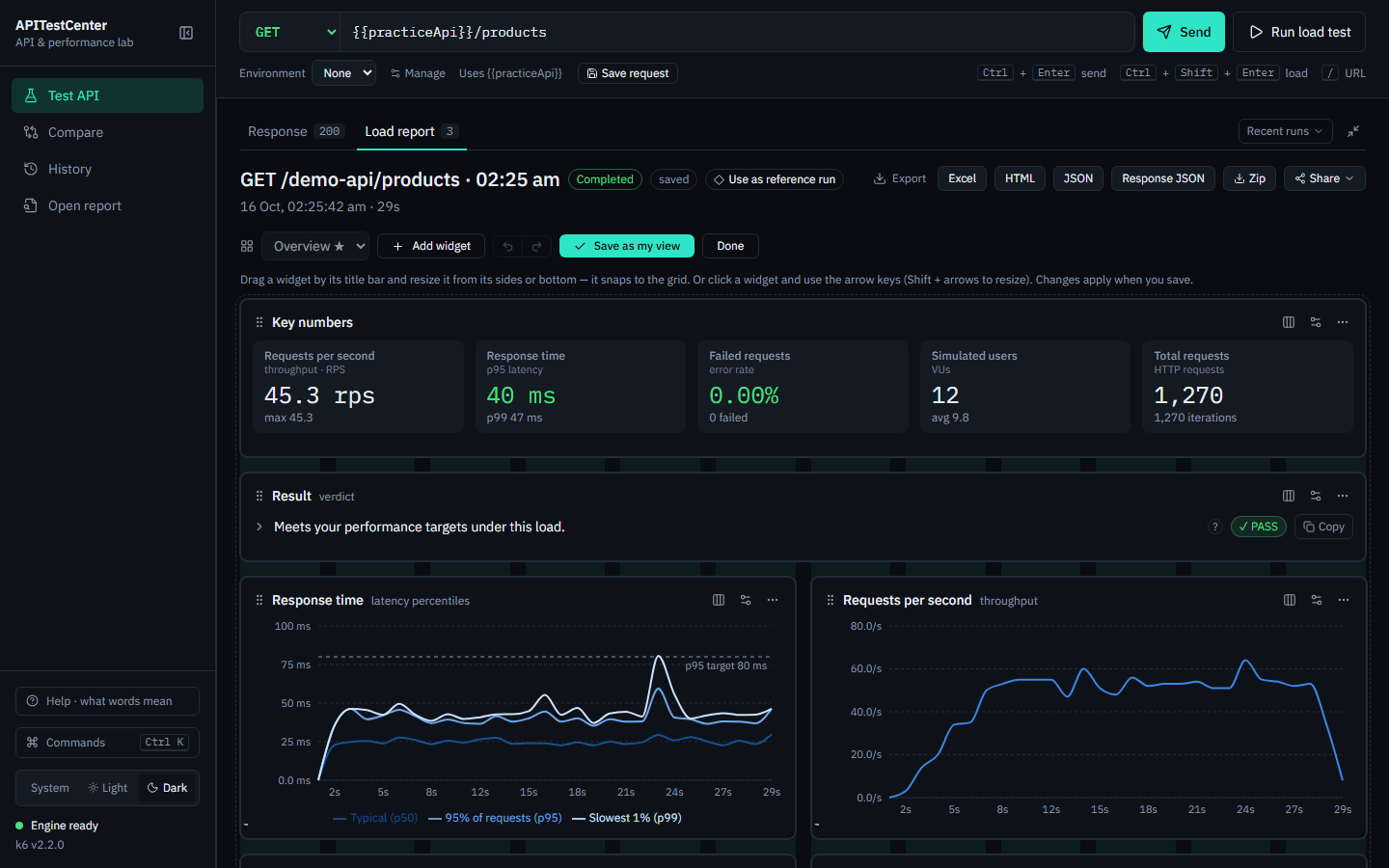Click the dashboard grid layout icon
1389x868 pixels.
click(247, 246)
